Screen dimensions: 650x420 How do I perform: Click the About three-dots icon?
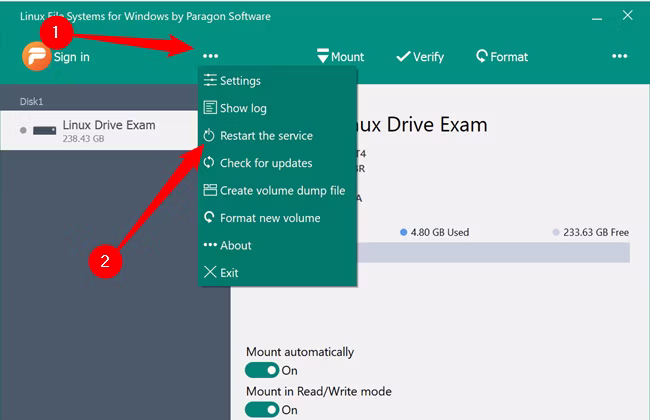click(x=210, y=245)
